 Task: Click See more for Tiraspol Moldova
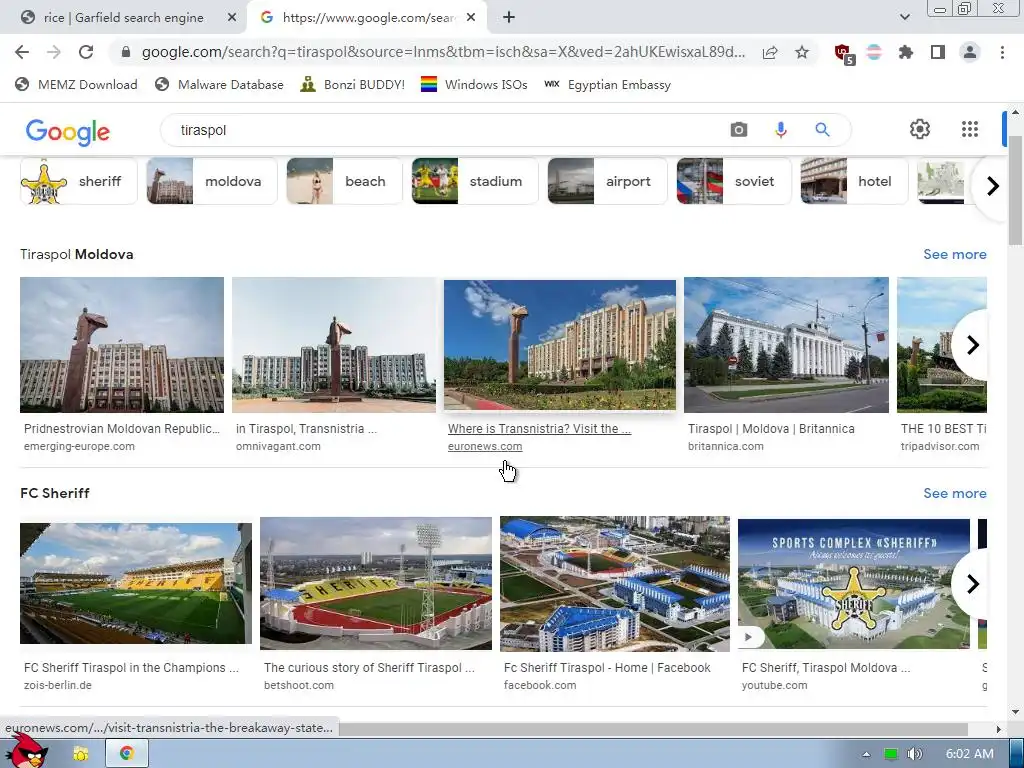pos(955,255)
